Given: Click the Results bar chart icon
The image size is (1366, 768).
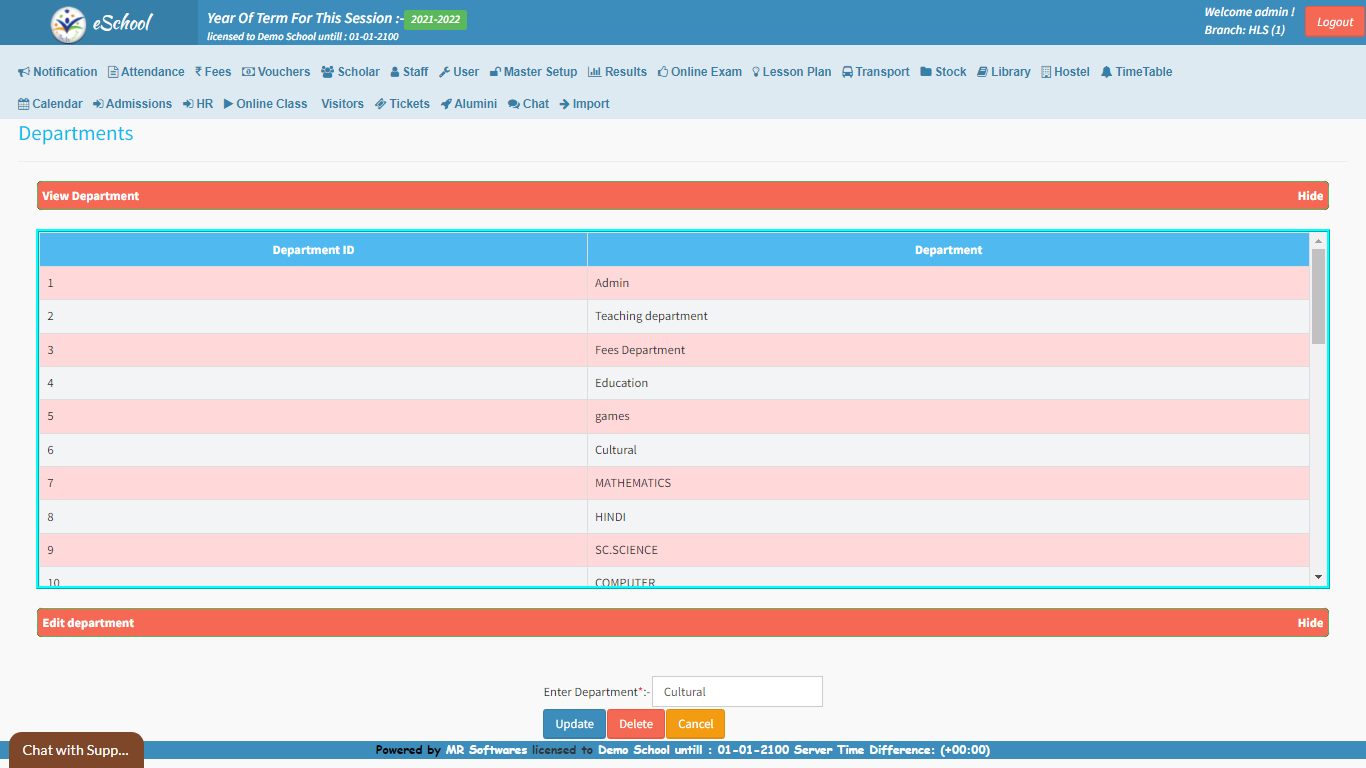Looking at the screenshot, I should click(594, 72).
